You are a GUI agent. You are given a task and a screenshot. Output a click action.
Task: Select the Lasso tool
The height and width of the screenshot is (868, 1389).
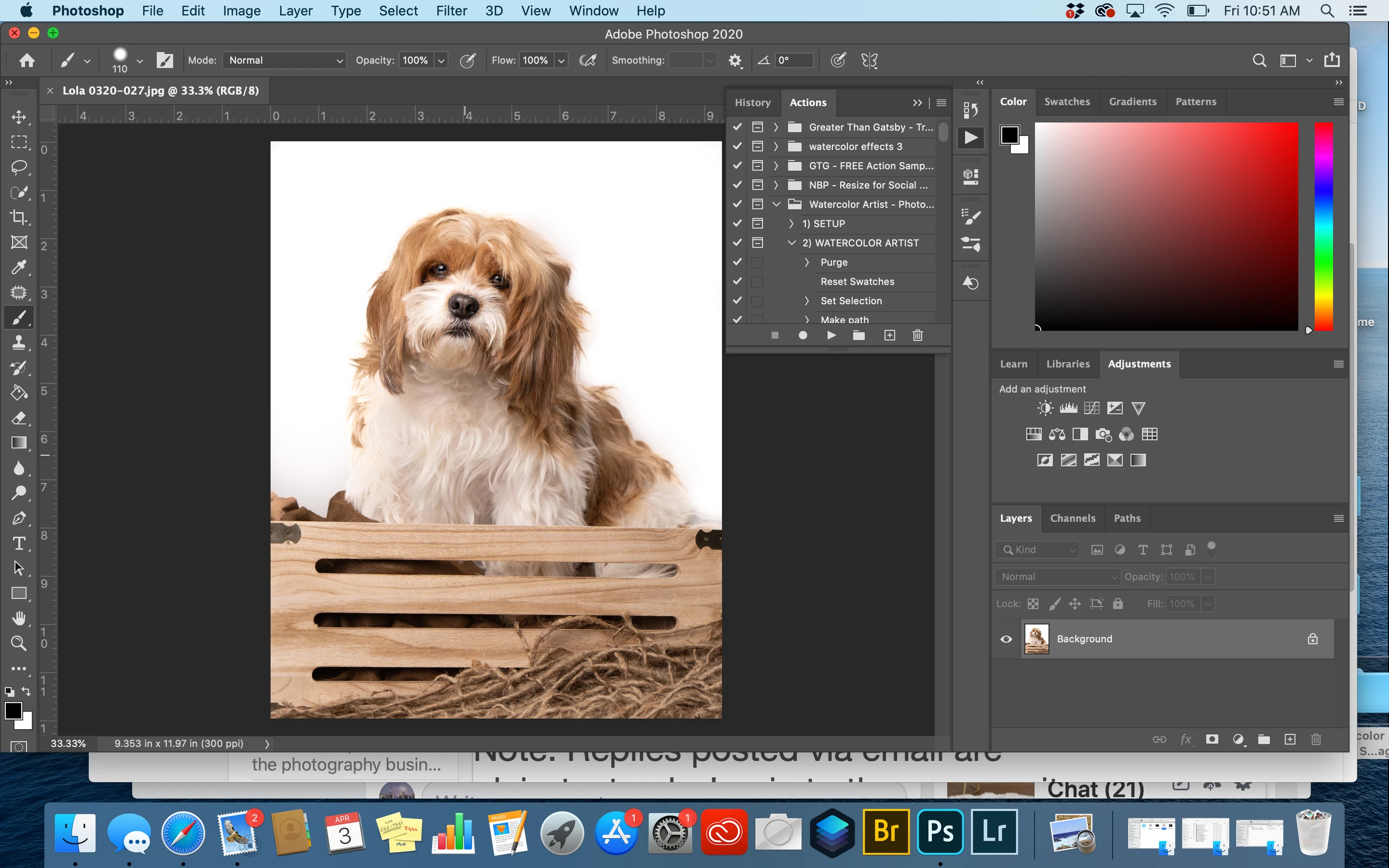click(x=19, y=167)
